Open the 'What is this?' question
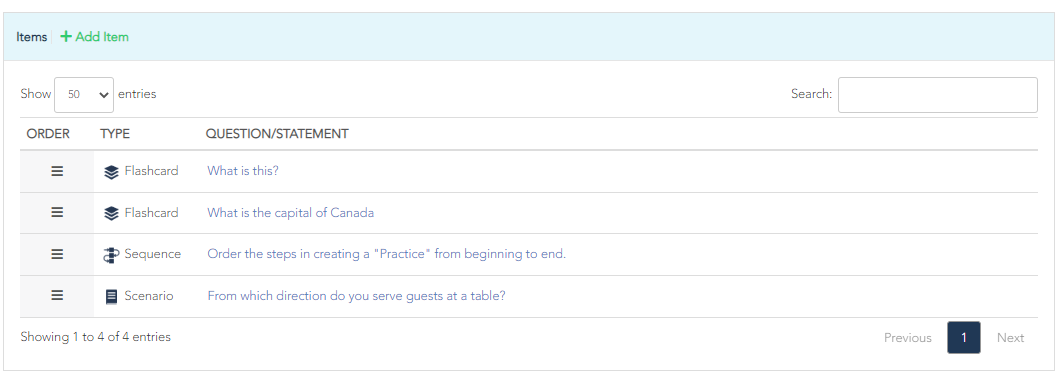 click(x=243, y=171)
